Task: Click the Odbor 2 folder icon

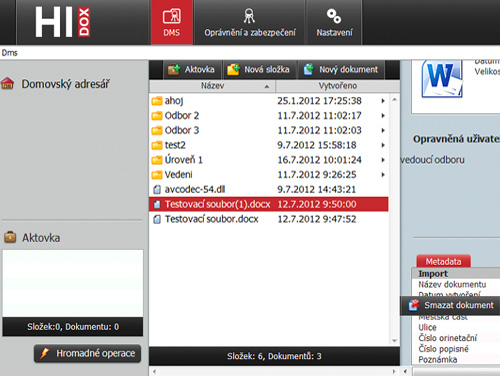Action: (x=157, y=116)
